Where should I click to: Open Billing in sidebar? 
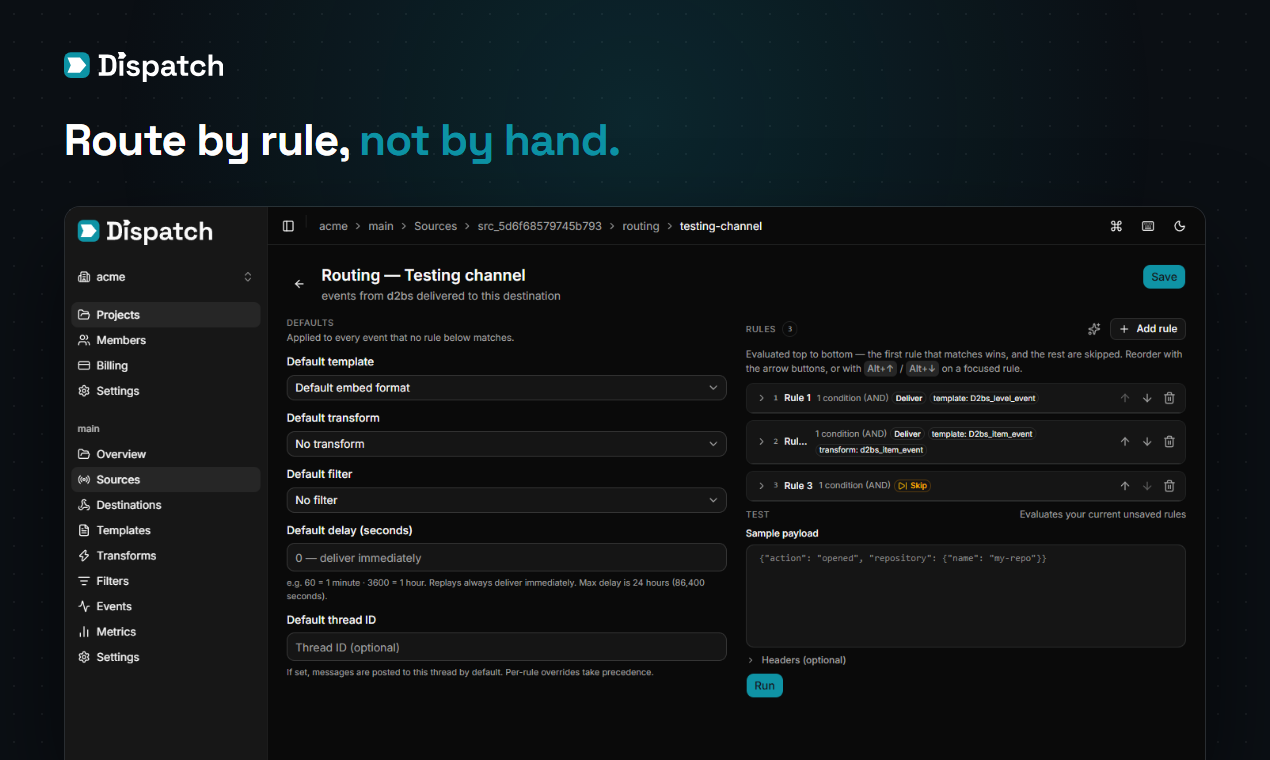166,366
